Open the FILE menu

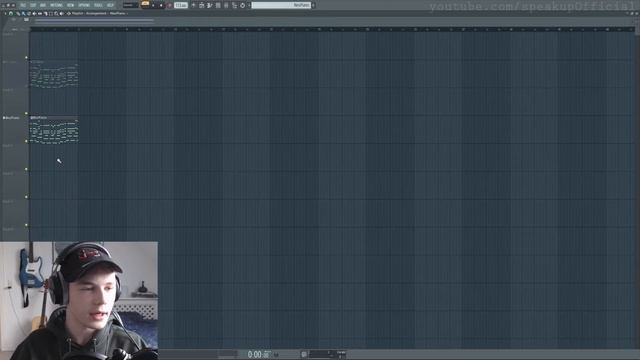23,5
